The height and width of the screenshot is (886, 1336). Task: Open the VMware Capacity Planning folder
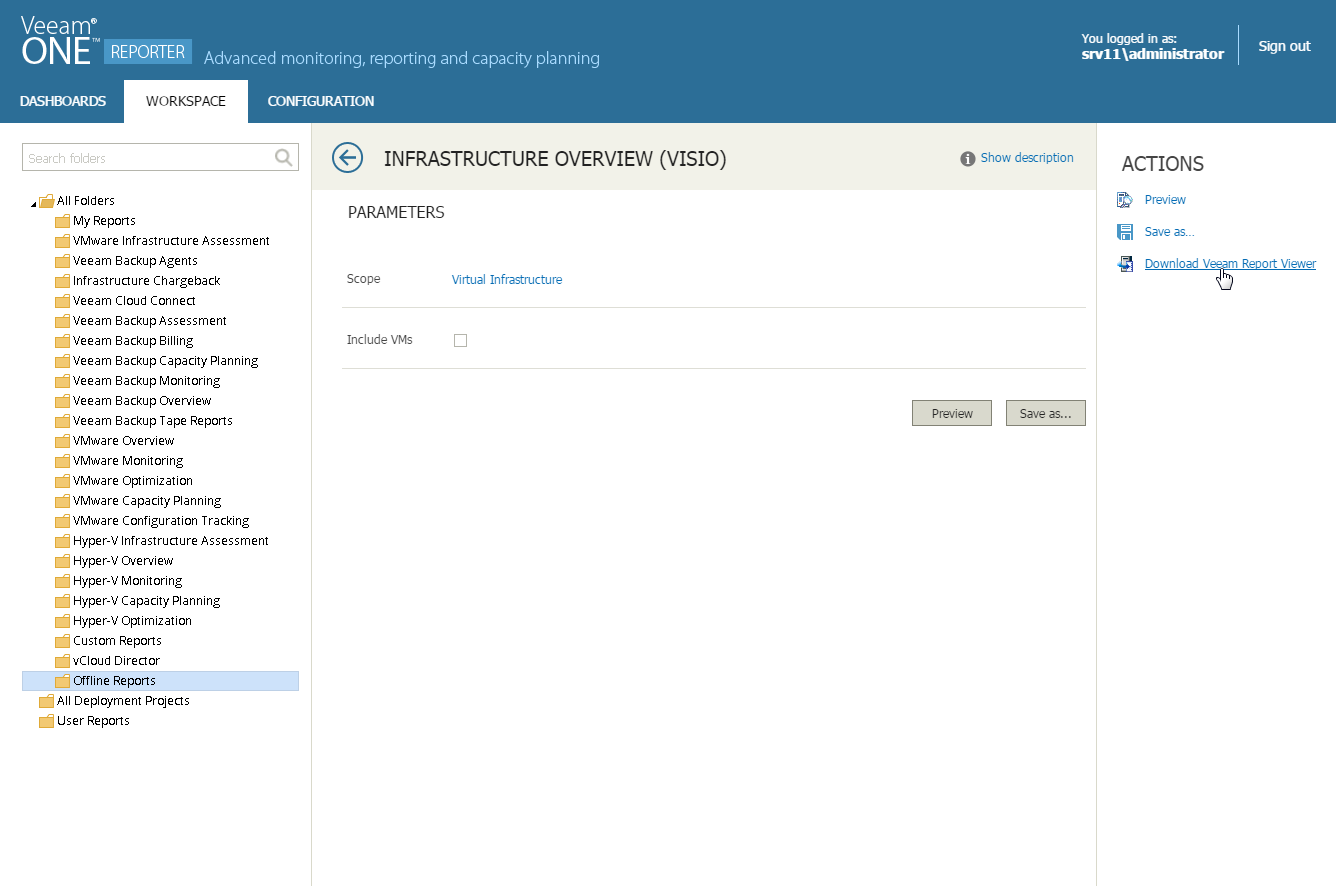pos(147,501)
